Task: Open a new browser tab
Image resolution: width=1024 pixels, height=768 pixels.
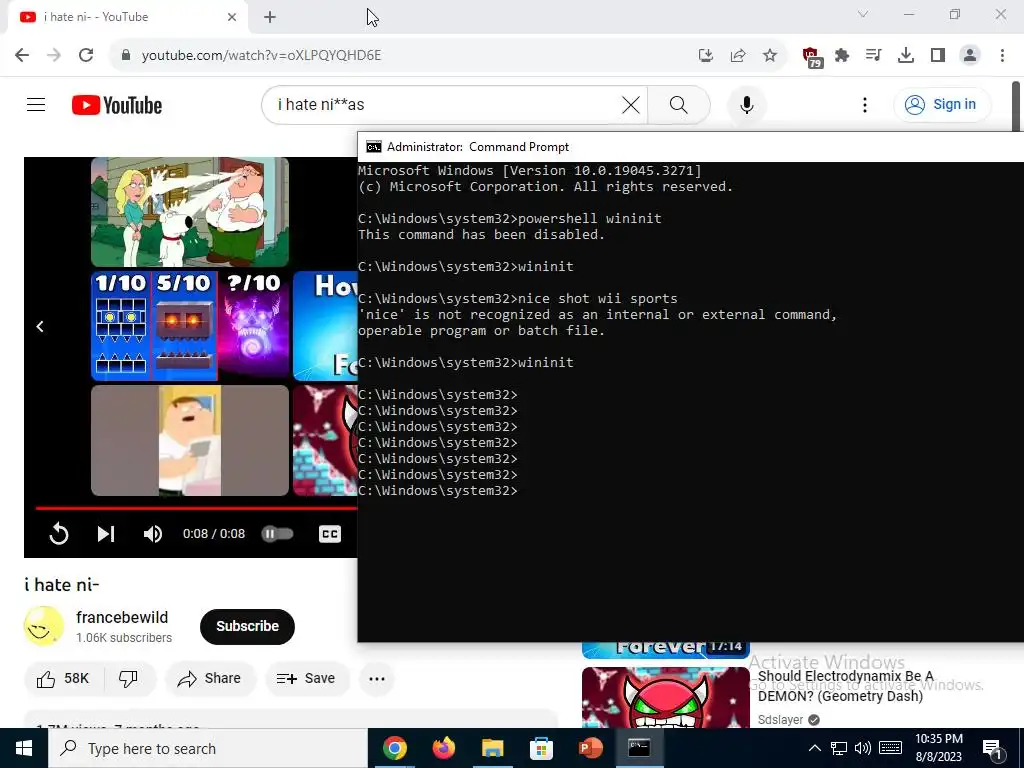Action: [x=270, y=17]
